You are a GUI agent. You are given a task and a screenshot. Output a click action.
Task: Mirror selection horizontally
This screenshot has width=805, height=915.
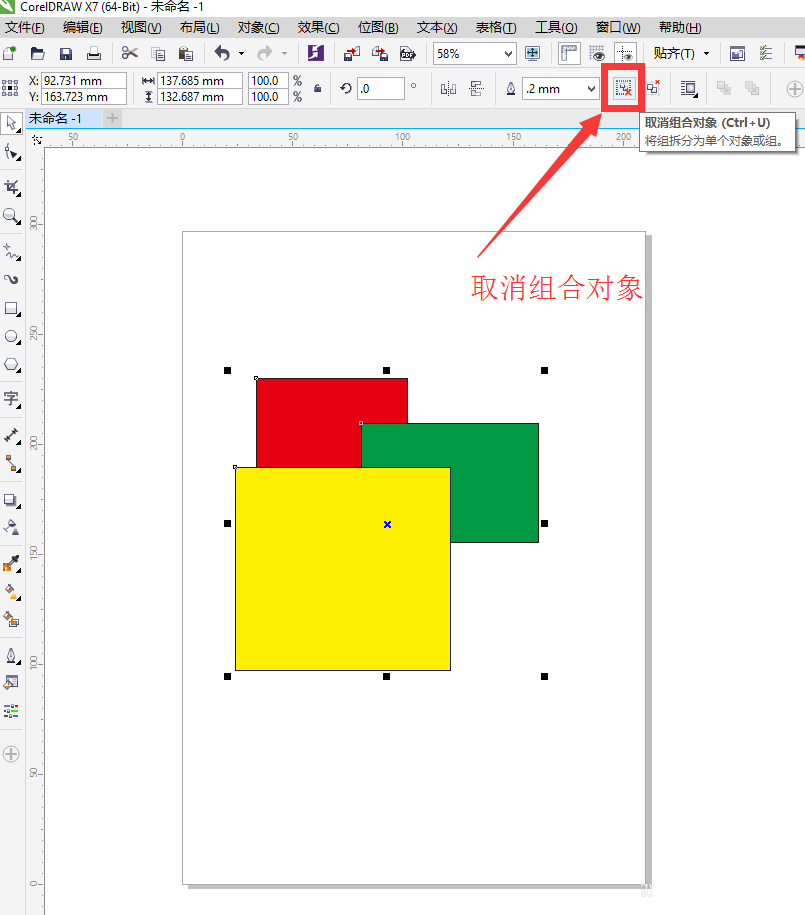tap(448, 89)
